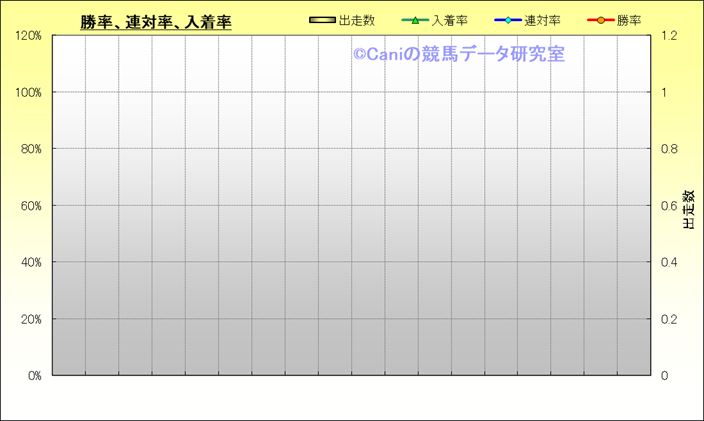Select the 0.4 right axis value
The image size is (704, 421).
coord(669,262)
